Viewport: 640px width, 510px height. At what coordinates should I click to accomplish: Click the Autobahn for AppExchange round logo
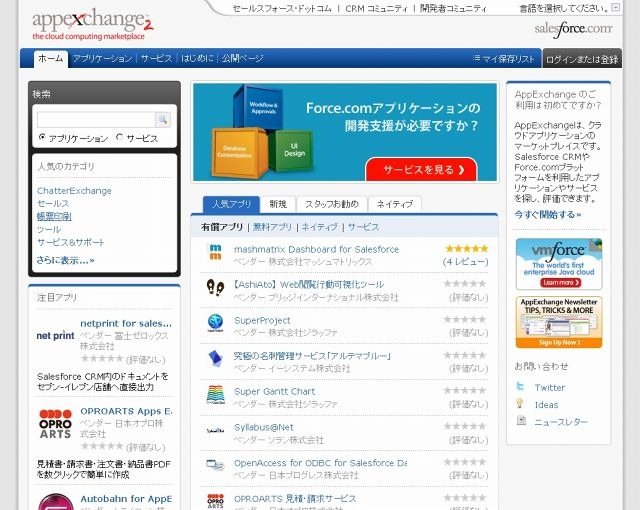(56, 503)
